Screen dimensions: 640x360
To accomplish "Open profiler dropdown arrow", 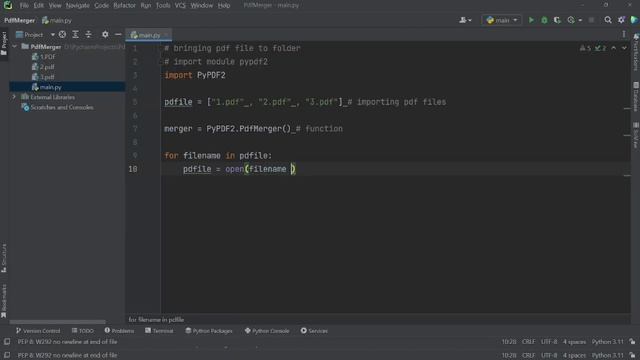I will coord(580,20).
